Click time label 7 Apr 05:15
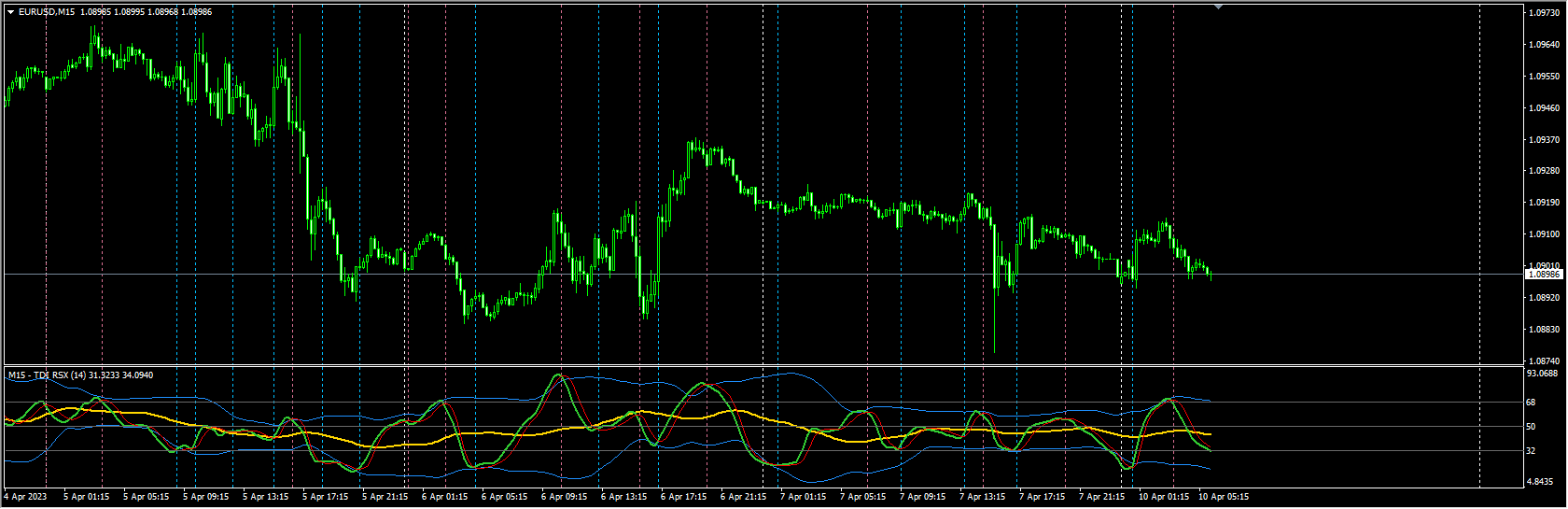Screen dimensions: 1568x509 (x=863, y=497)
